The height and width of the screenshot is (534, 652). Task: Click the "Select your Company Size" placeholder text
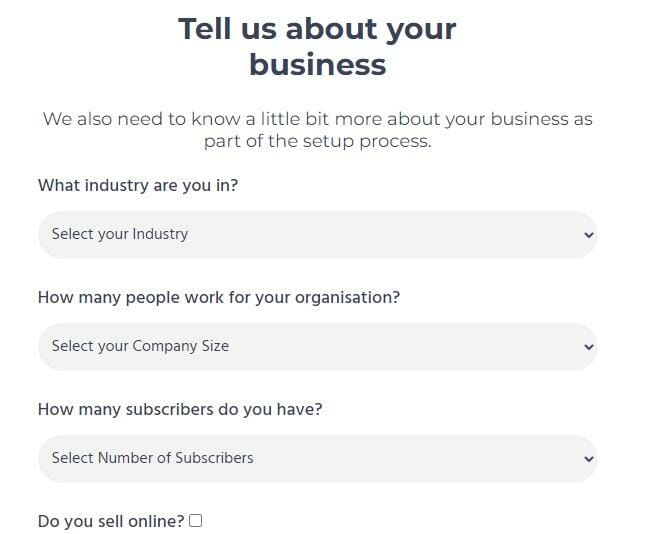click(140, 347)
